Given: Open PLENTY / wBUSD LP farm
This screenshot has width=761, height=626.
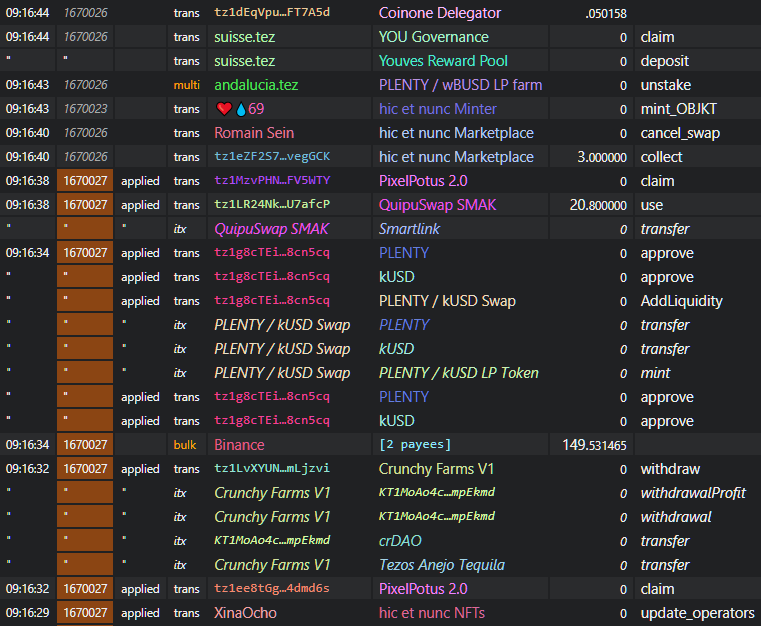Looking at the screenshot, I should pyautogui.click(x=460, y=85).
